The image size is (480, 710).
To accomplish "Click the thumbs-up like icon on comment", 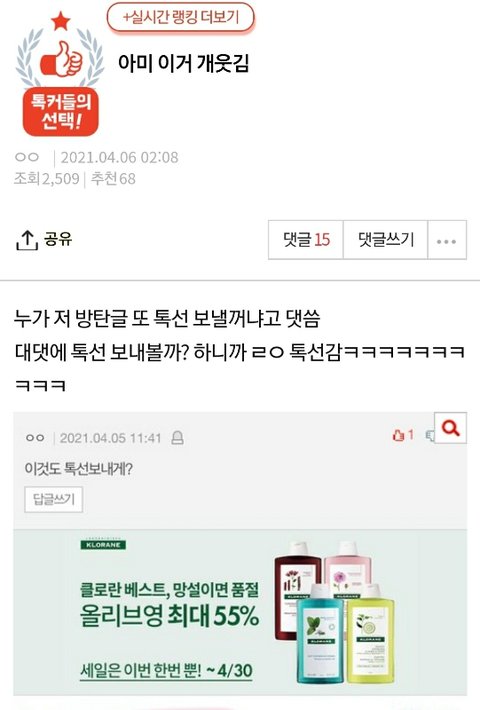I will (398, 436).
